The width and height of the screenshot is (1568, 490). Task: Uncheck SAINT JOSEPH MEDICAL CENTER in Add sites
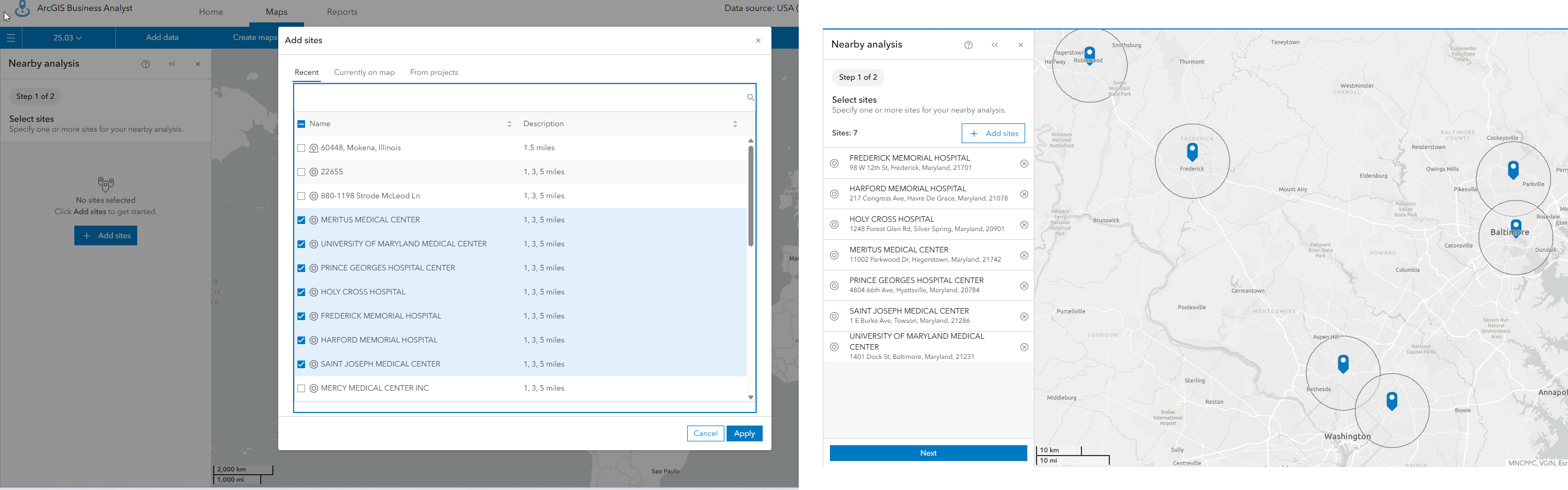[x=301, y=364]
